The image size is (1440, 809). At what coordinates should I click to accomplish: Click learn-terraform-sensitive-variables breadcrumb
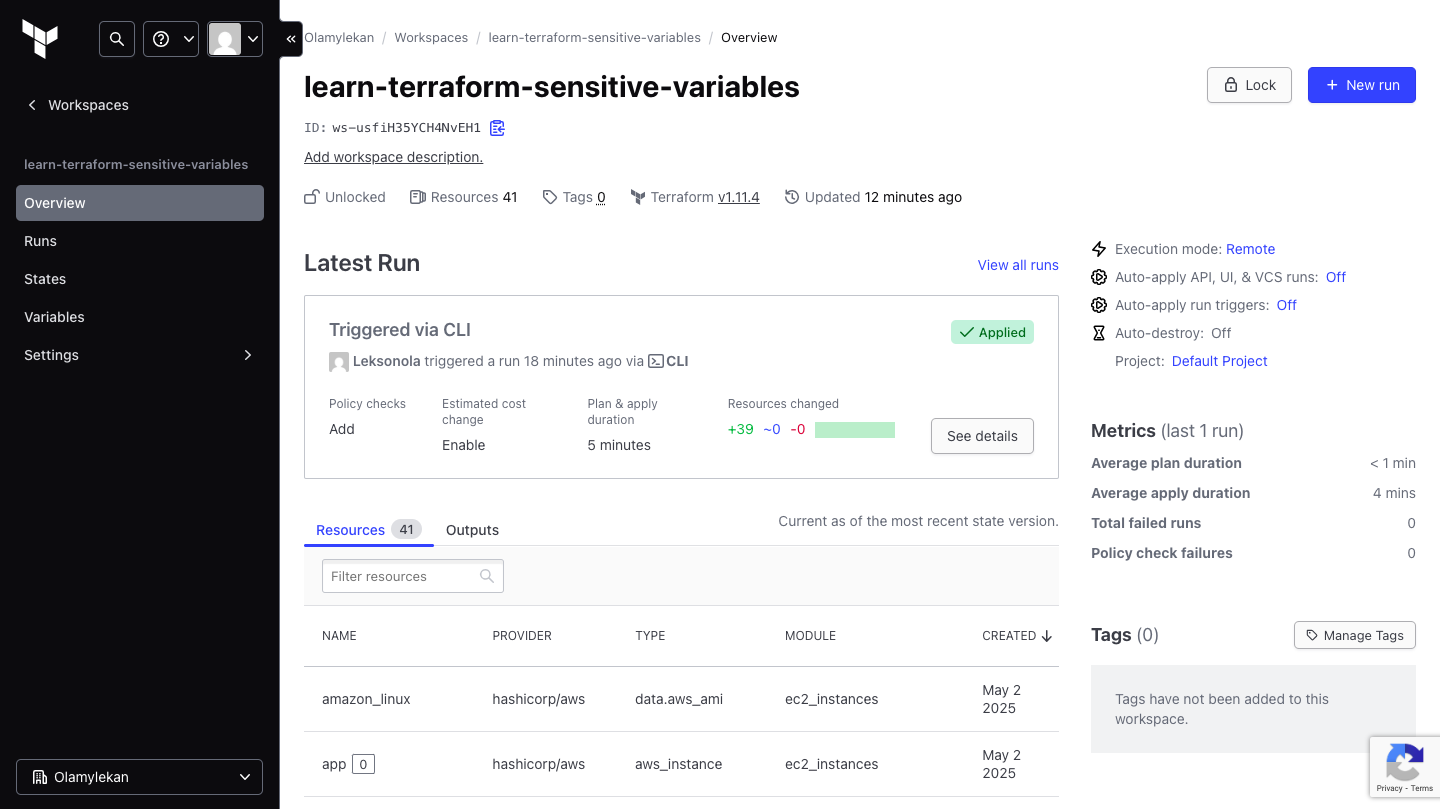click(594, 38)
